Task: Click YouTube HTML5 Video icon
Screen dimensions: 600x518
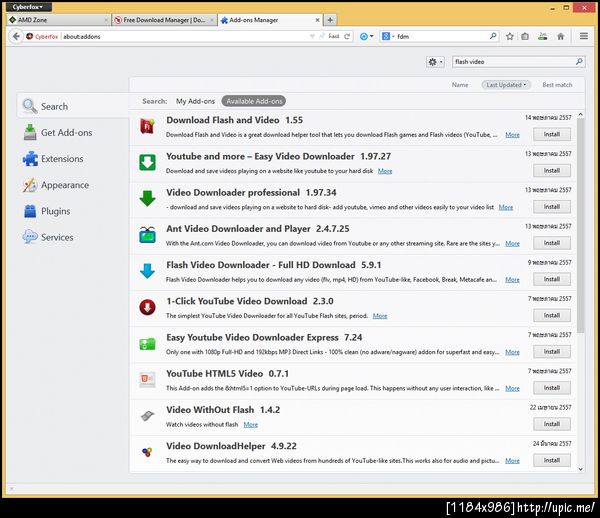Action: [147, 379]
